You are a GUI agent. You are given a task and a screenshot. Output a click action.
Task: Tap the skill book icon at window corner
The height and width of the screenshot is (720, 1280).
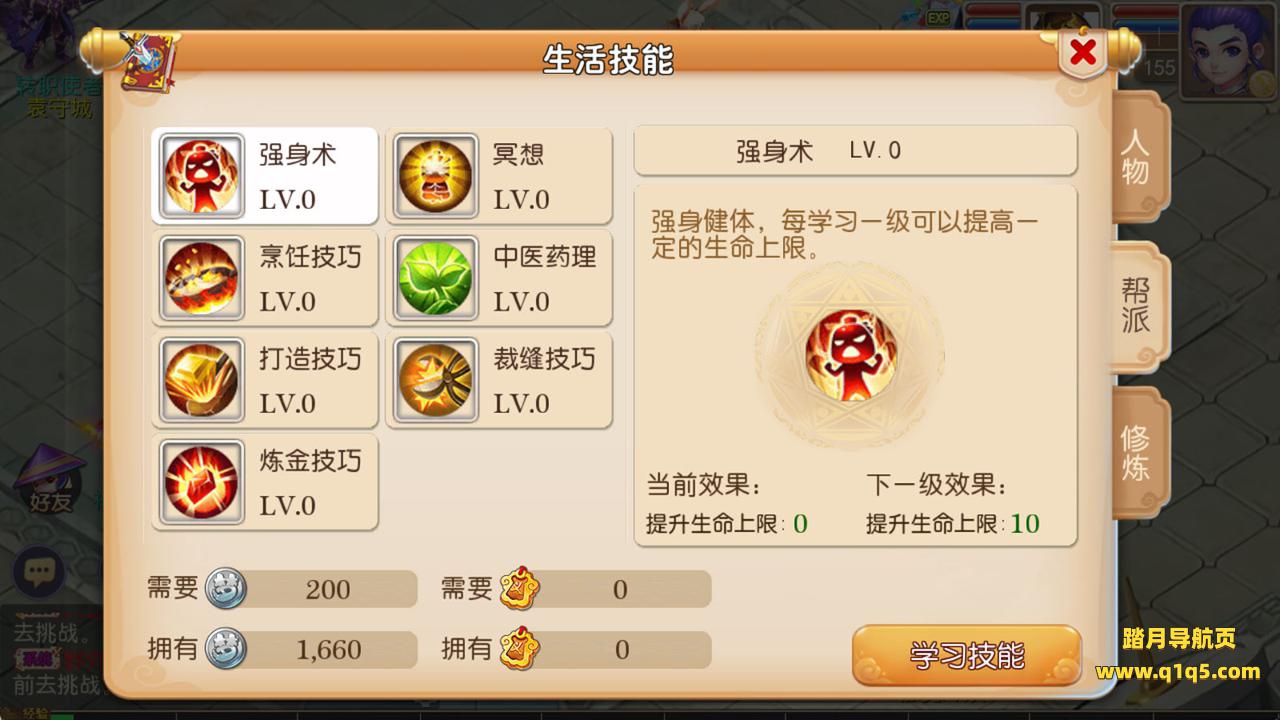(x=148, y=62)
